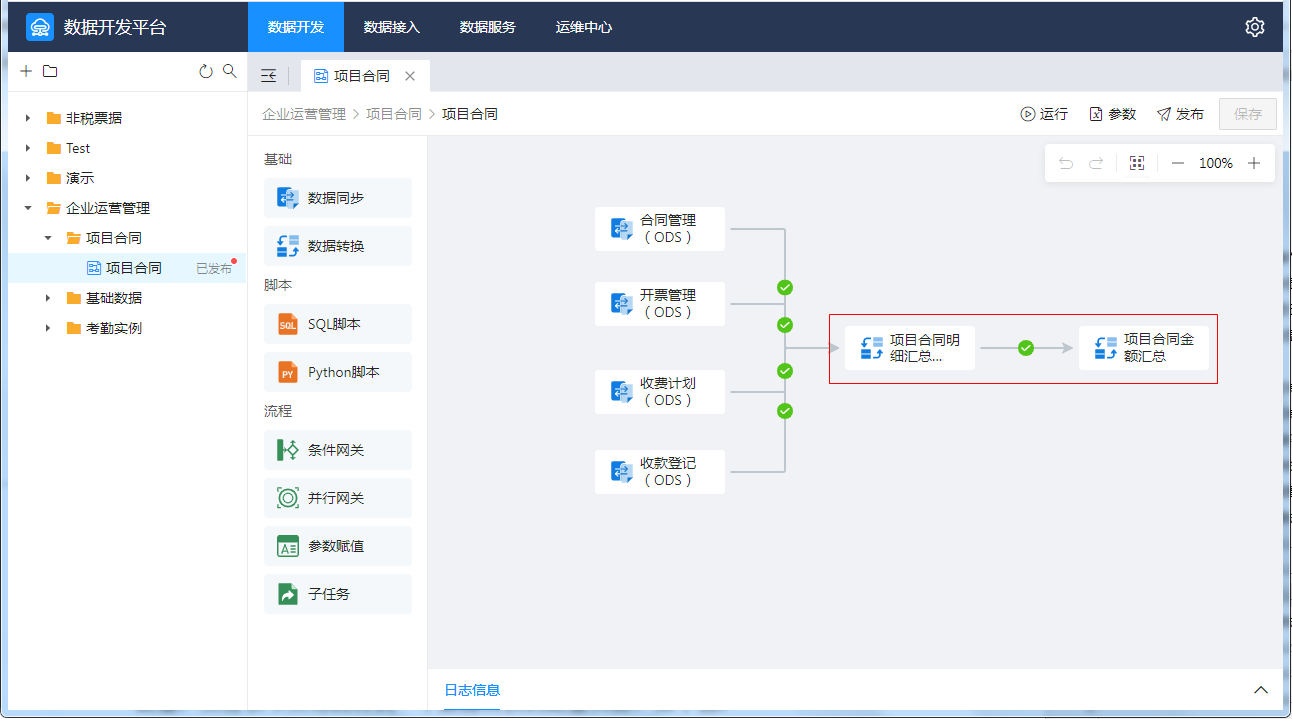
Task: Select the Python脚本 component
Action: pyautogui.click(x=338, y=372)
